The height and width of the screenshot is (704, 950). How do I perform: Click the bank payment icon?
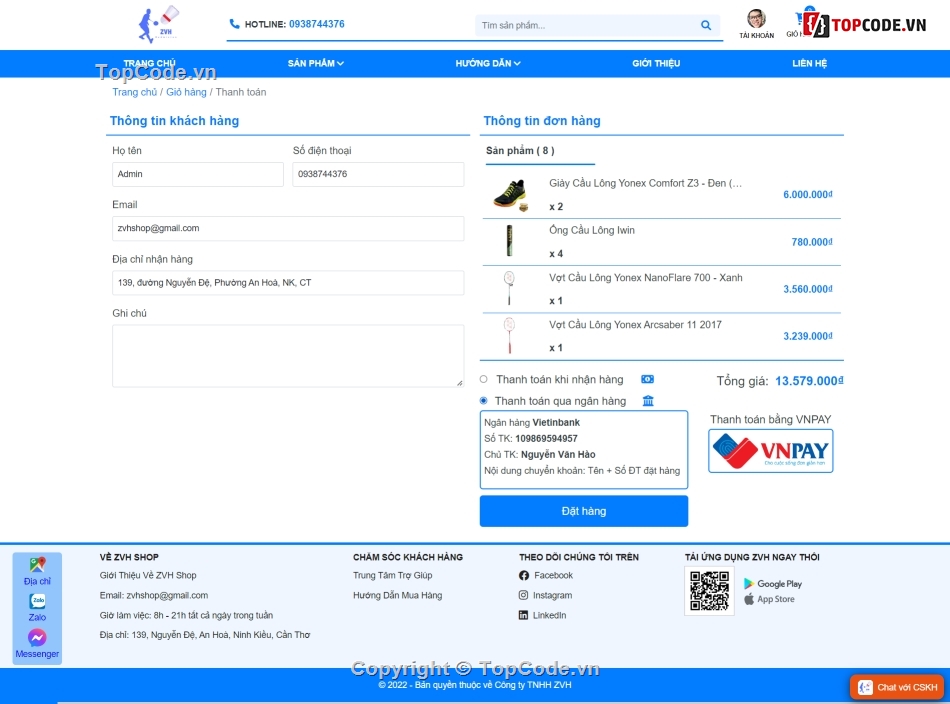648,400
